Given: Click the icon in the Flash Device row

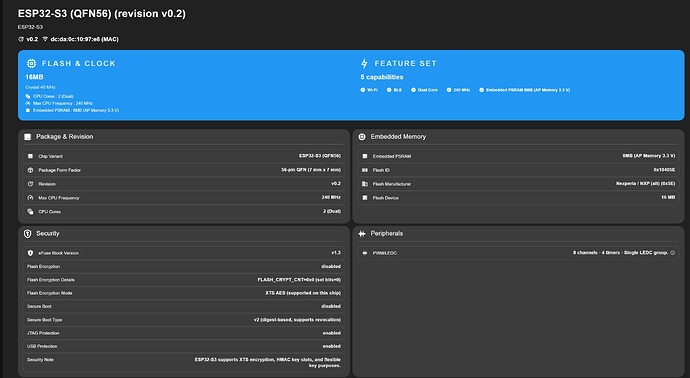Looking at the screenshot, I should (365, 198).
